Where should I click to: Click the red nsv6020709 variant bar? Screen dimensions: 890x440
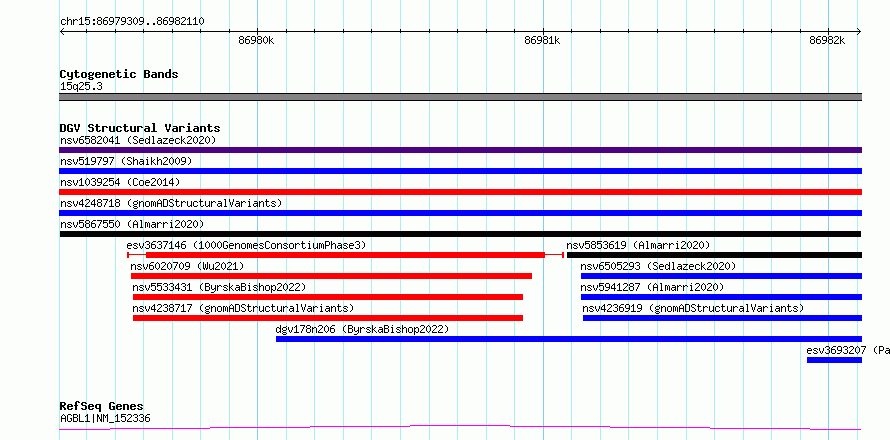[x=331, y=276]
